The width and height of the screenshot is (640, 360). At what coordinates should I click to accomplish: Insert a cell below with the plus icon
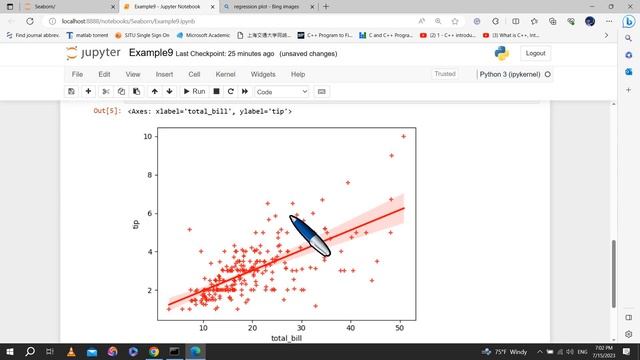[x=88, y=91]
